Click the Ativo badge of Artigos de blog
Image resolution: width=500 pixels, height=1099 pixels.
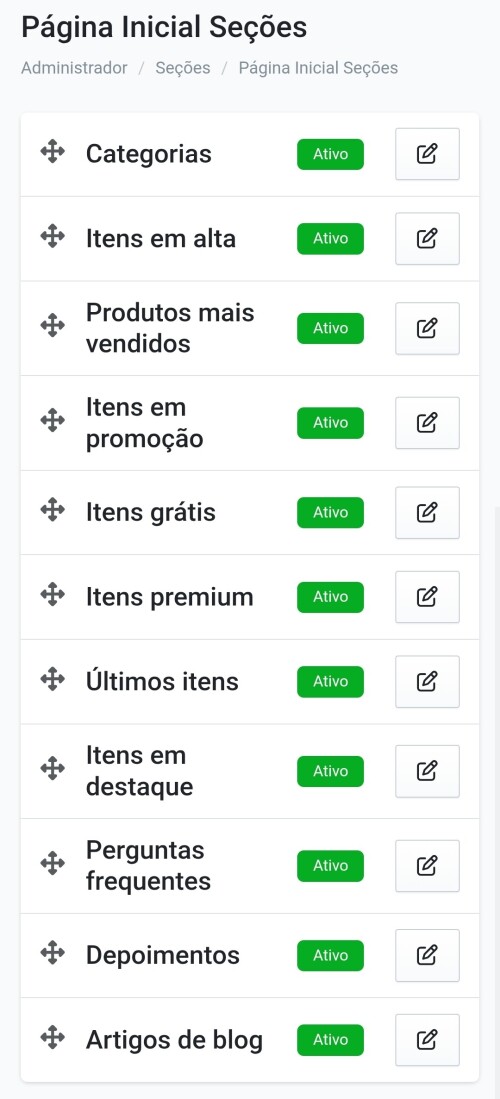point(330,1040)
